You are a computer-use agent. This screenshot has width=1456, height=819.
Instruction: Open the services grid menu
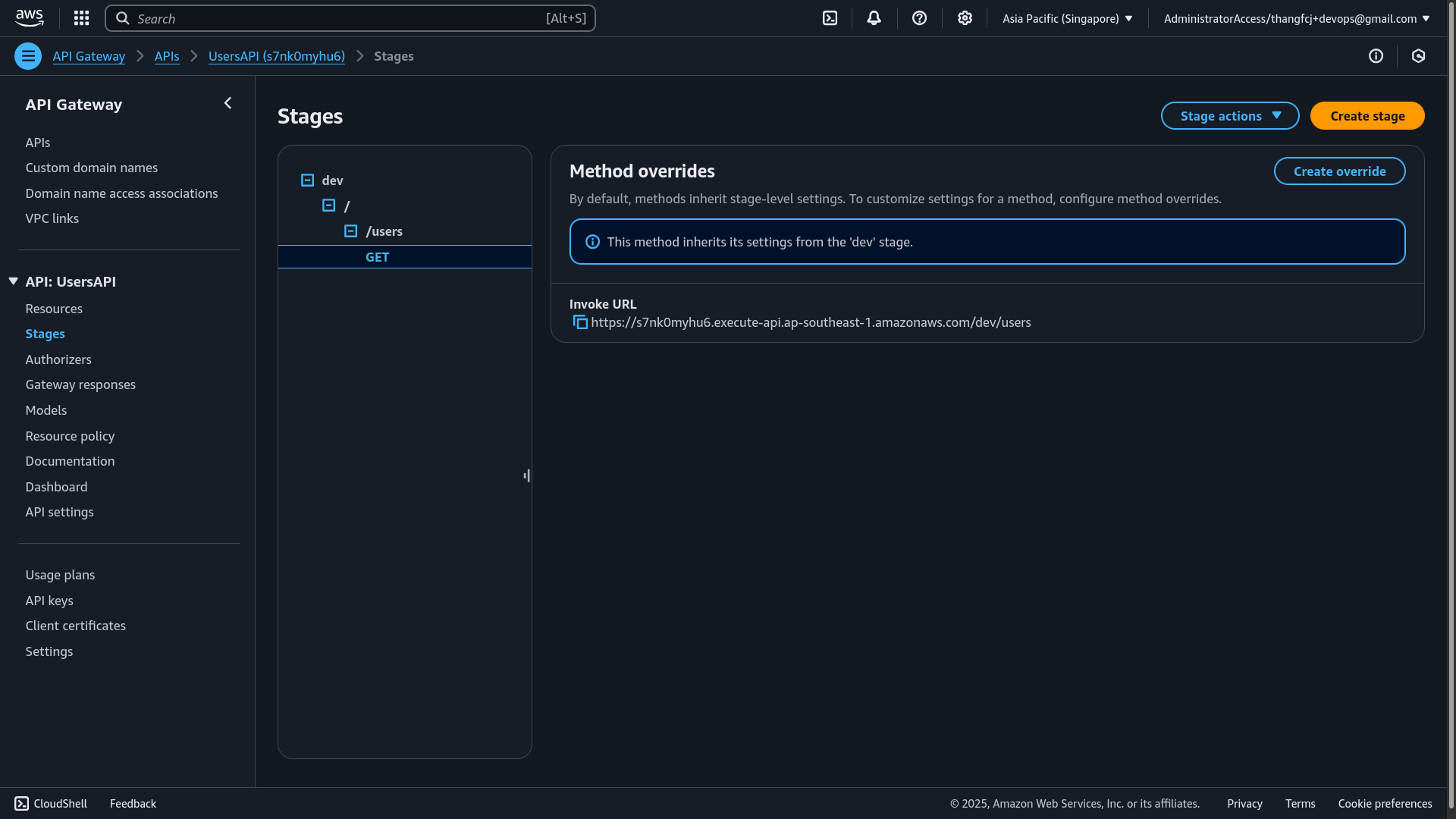coord(82,18)
